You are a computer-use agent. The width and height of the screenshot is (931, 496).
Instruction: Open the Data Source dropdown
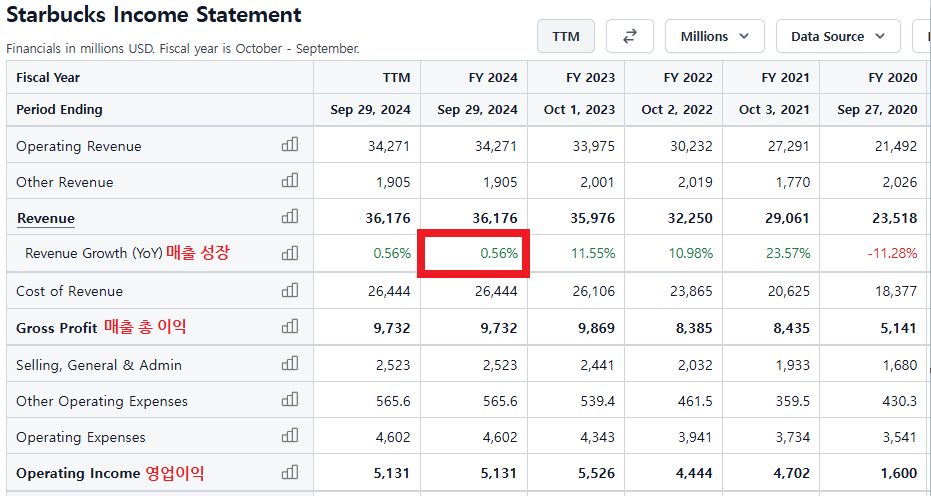838,36
